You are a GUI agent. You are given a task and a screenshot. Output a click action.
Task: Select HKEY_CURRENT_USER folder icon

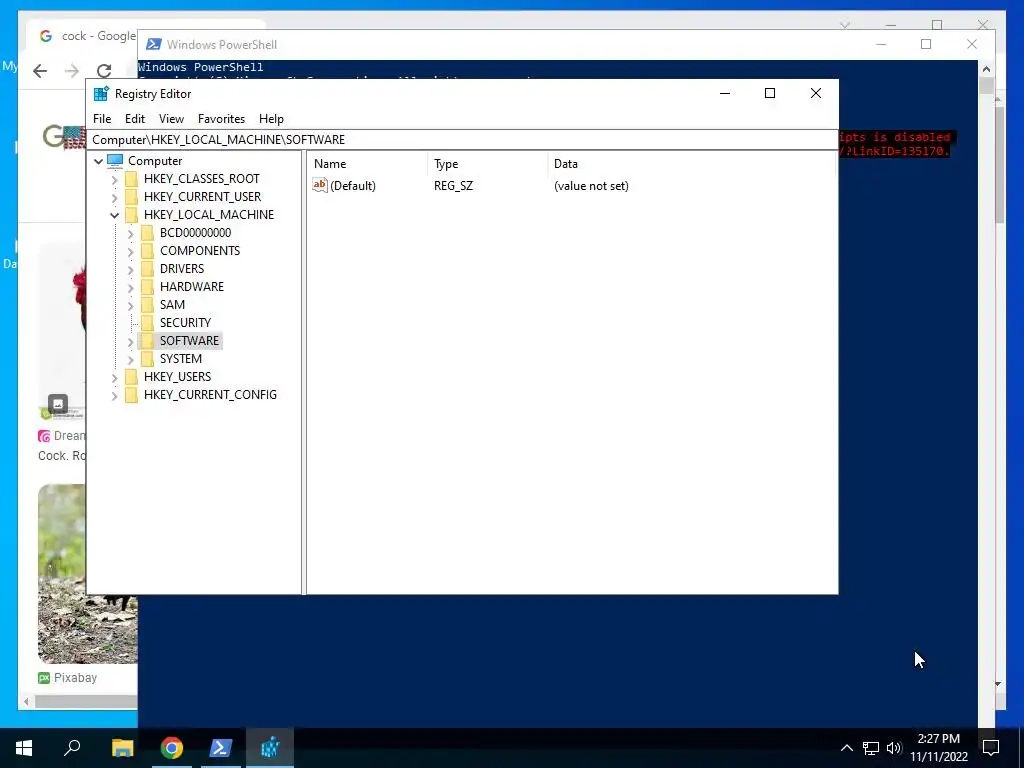131,197
